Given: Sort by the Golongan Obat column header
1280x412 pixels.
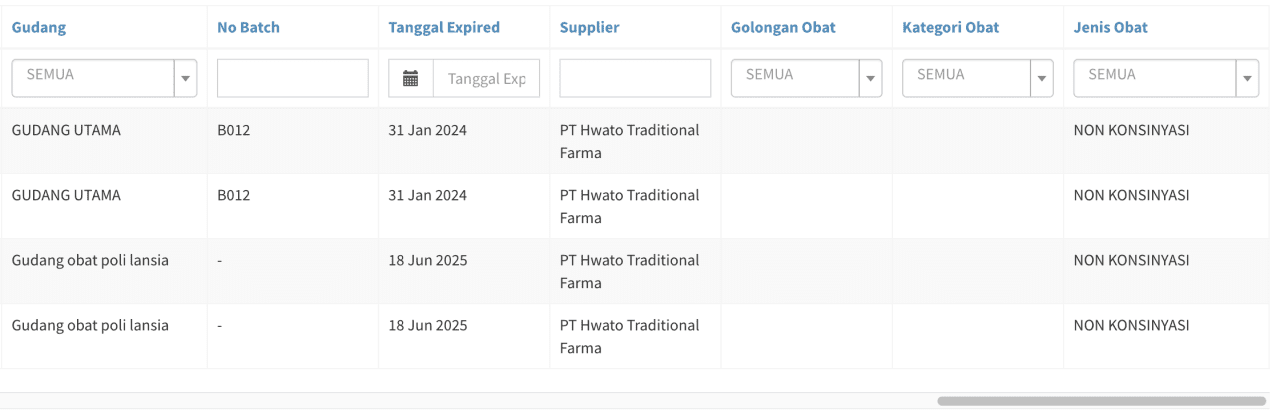Looking at the screenshot, I should pyautogui.click(x=783, y=27).
